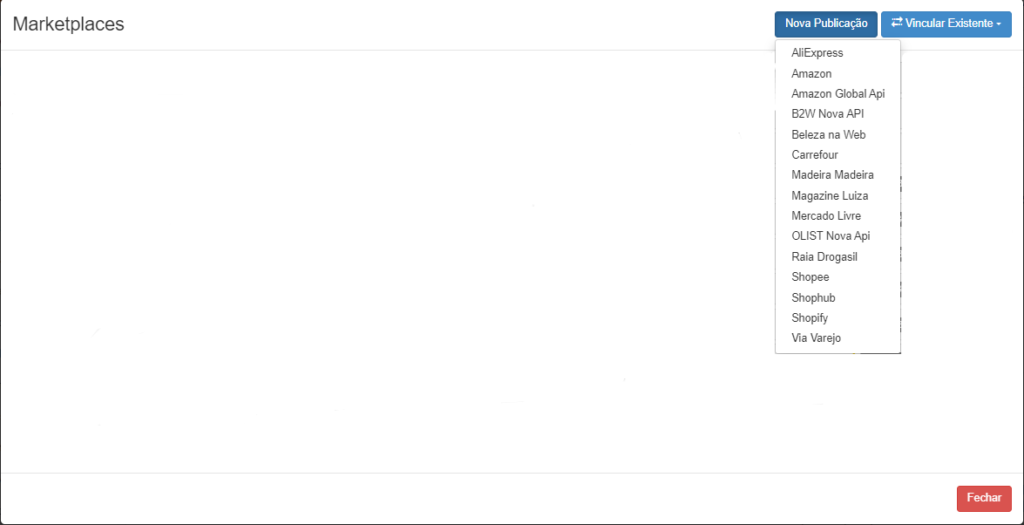The height and width of the screenshot is (525, 1024).
Task: Click the swap arrows icon on Vincular Existente
Action: click(896, 23)
